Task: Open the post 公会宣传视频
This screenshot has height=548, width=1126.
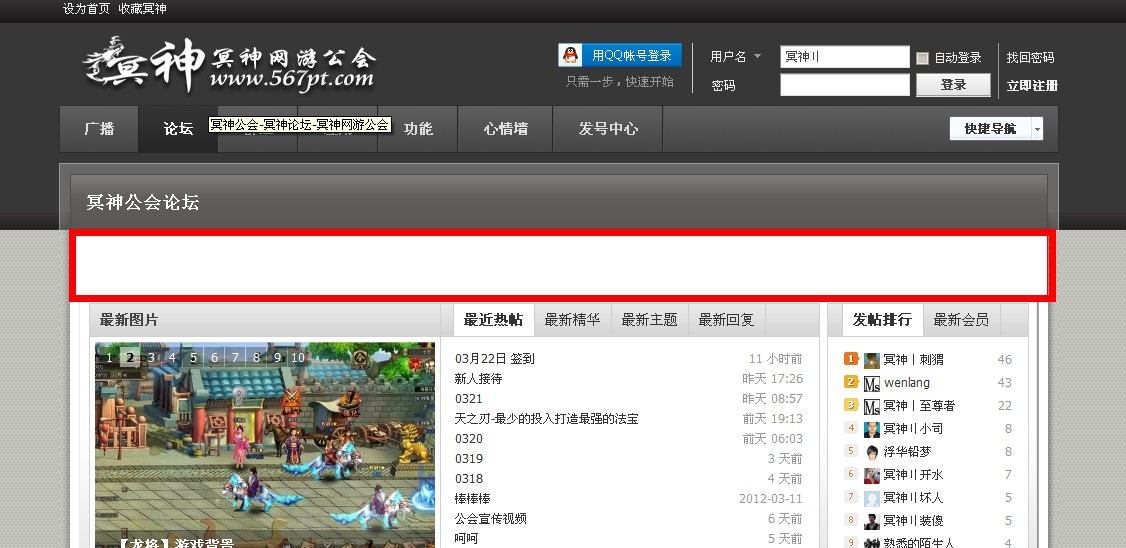Action: pos(490,519)
